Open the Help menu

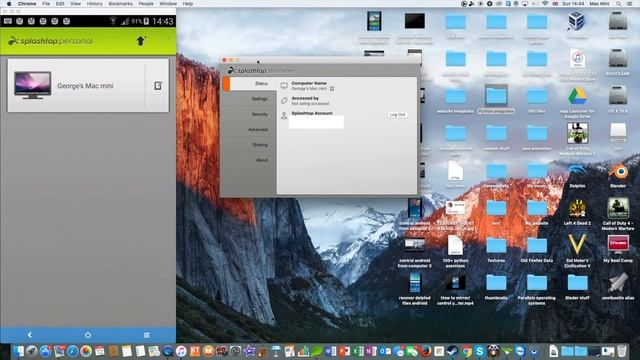tap(187, 4)
